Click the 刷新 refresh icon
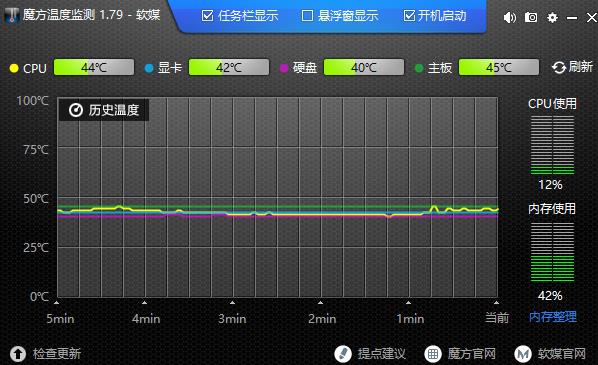This screenshot has height=365, width=598. pyautogui.click(x=559, y=68)
